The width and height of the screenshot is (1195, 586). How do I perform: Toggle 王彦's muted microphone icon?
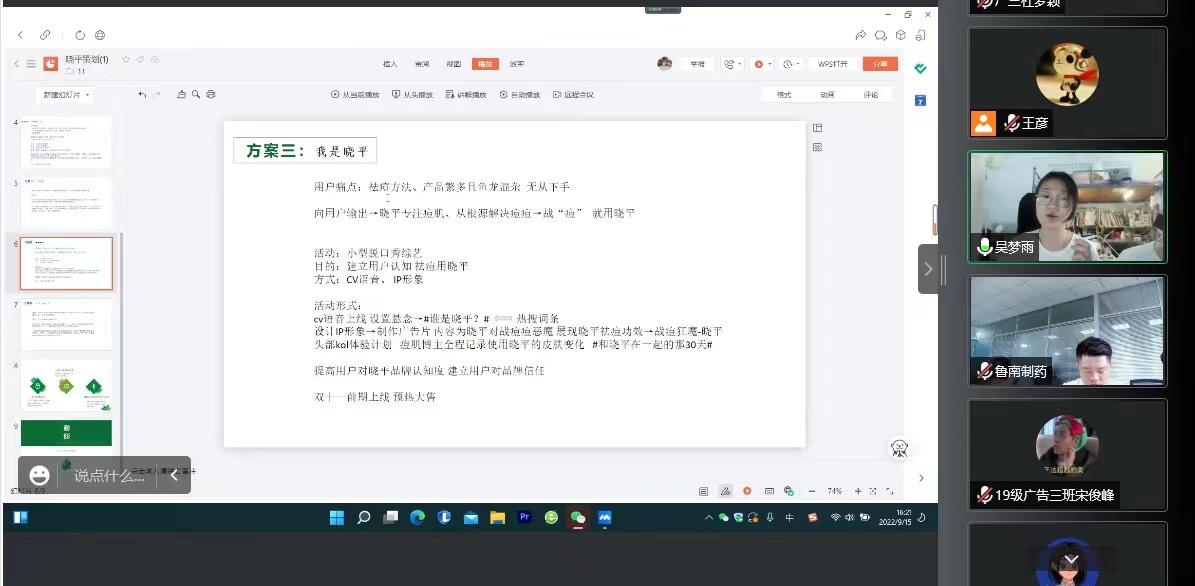coord(1012,123)
